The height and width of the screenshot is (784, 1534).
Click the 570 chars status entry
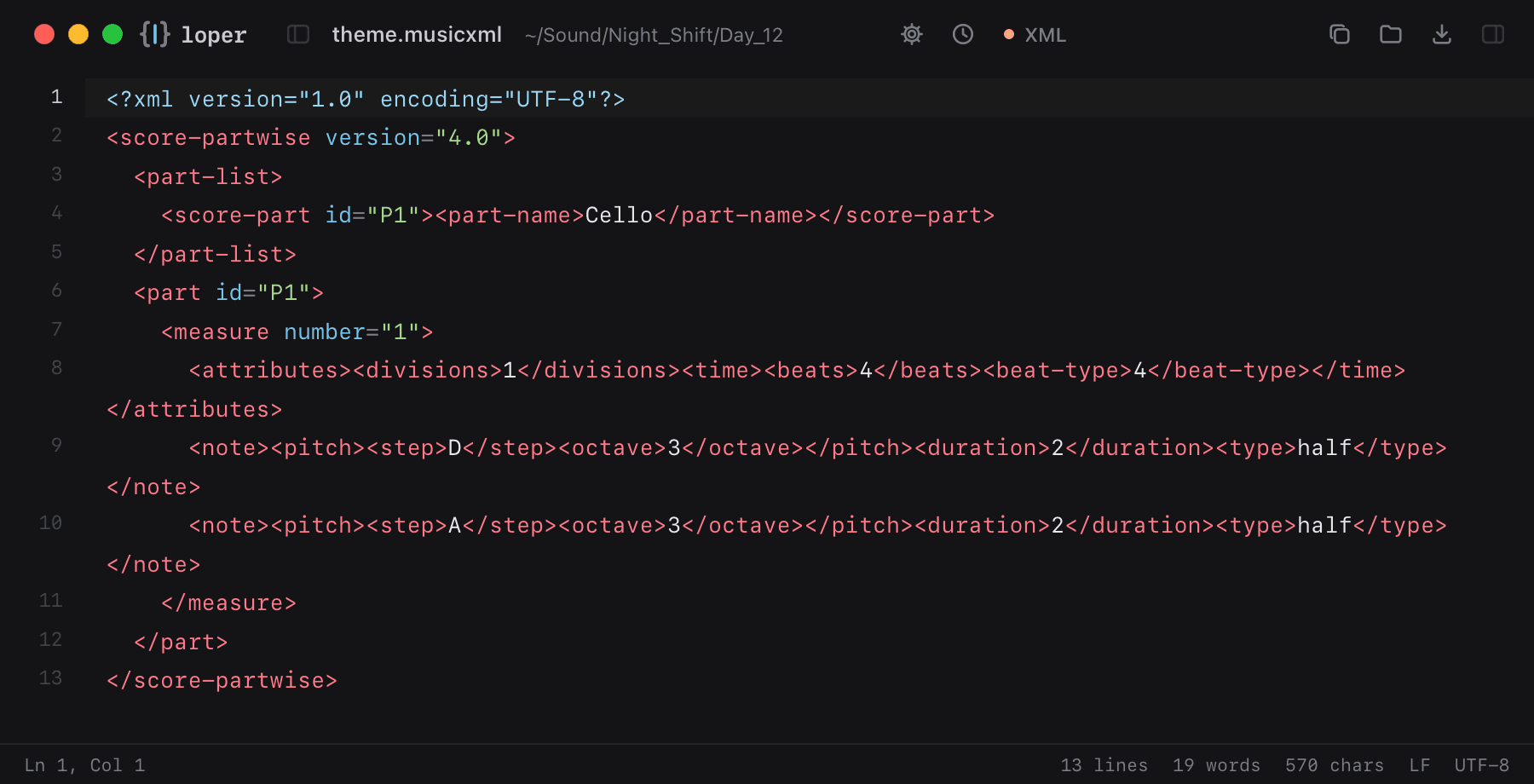click(1335, 765)
